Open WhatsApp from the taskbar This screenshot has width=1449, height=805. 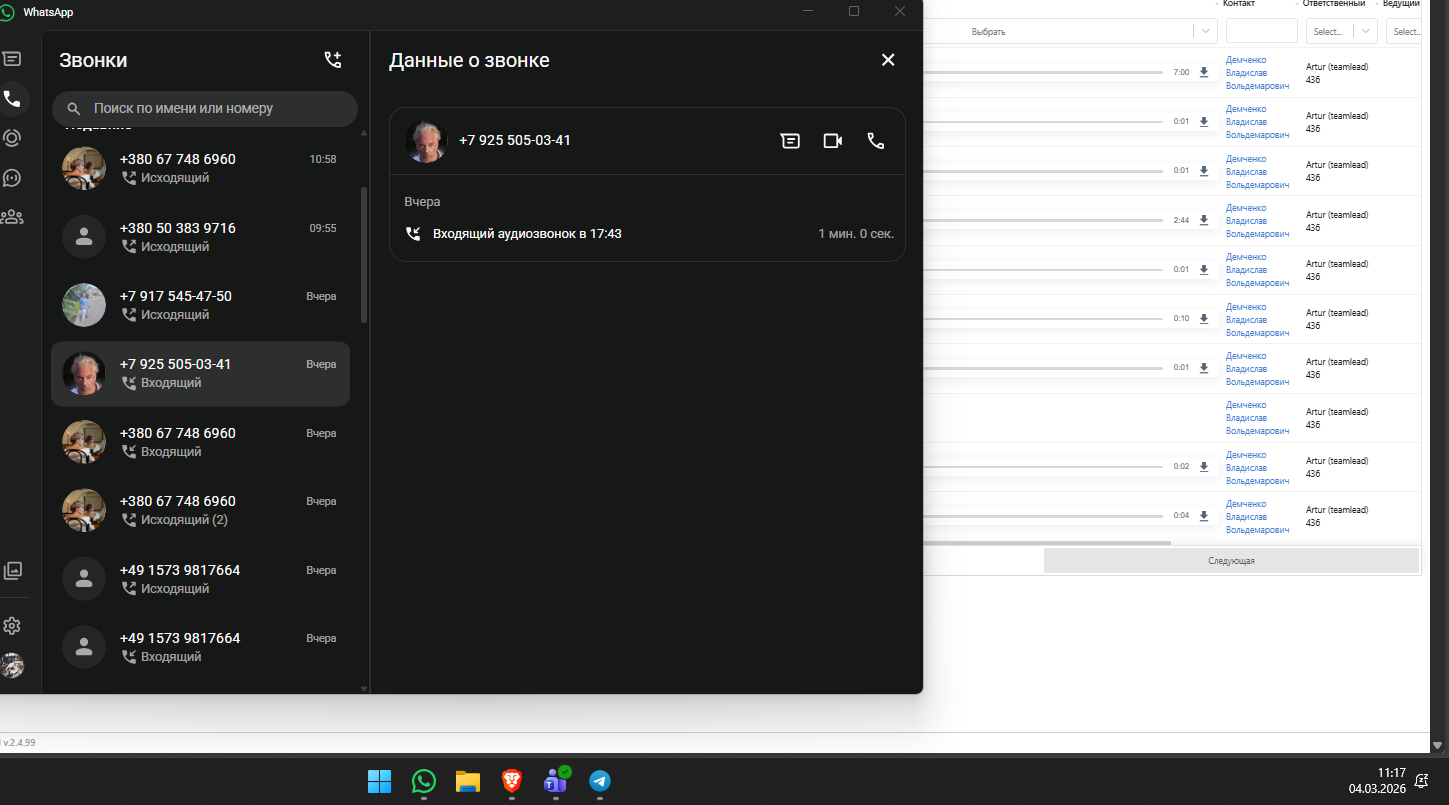(x=424, y=781)
